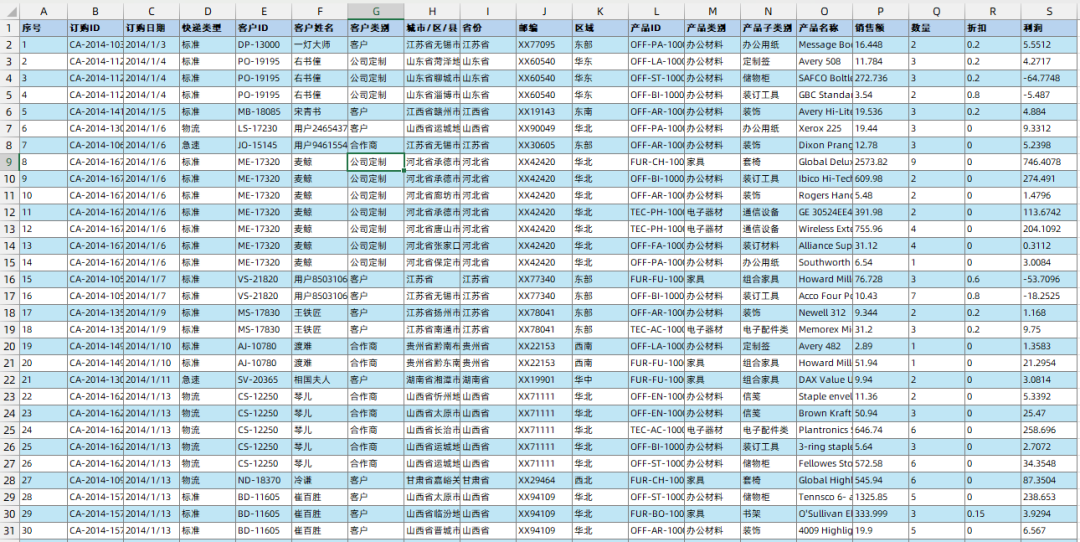Screen dimensions: 1080x542
Task: Select date cell 2014/1/3
Action: pos(152,45)
